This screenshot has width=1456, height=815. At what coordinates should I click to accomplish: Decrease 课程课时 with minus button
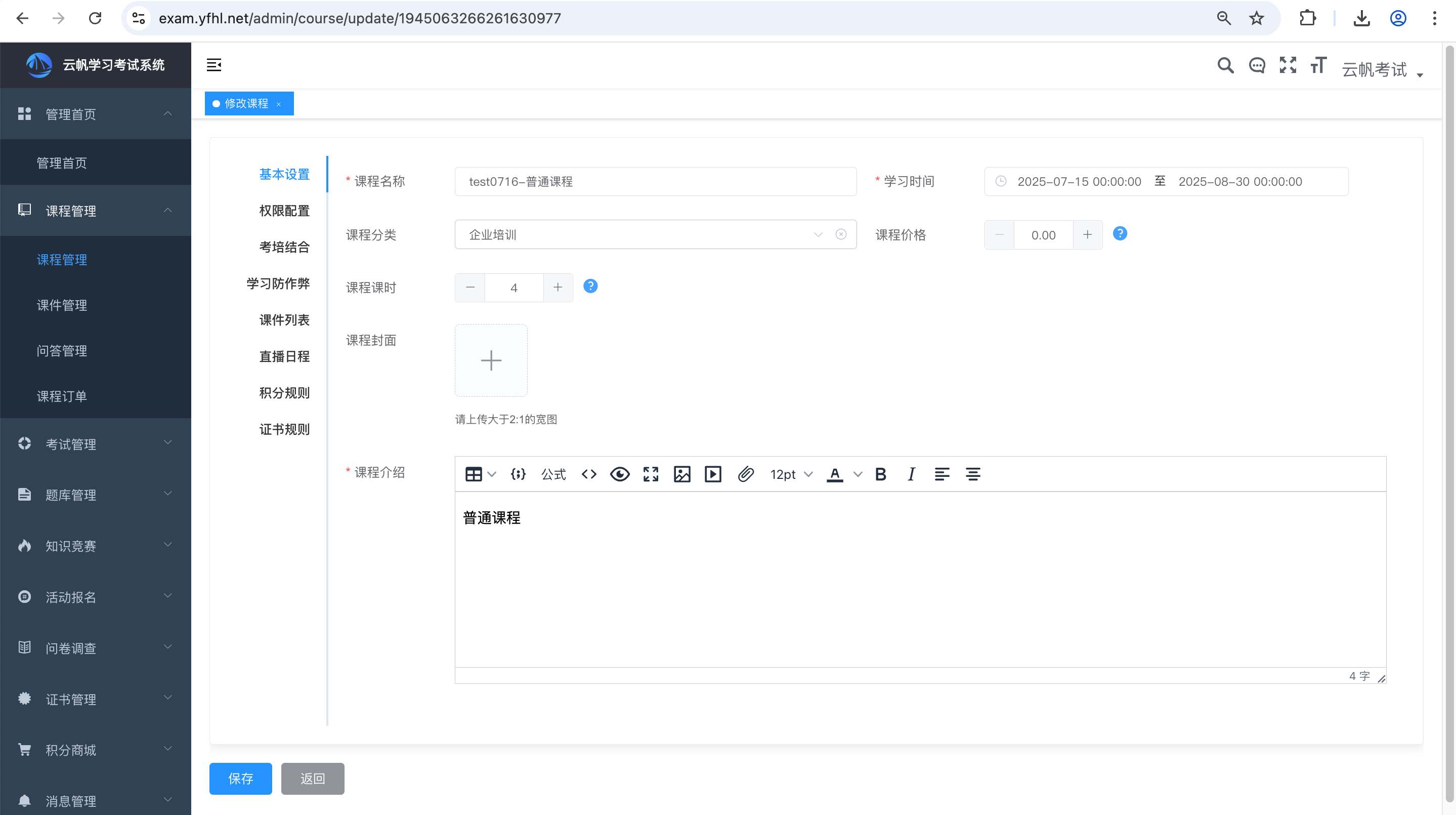pyautogui.click(x=470, y=288)
